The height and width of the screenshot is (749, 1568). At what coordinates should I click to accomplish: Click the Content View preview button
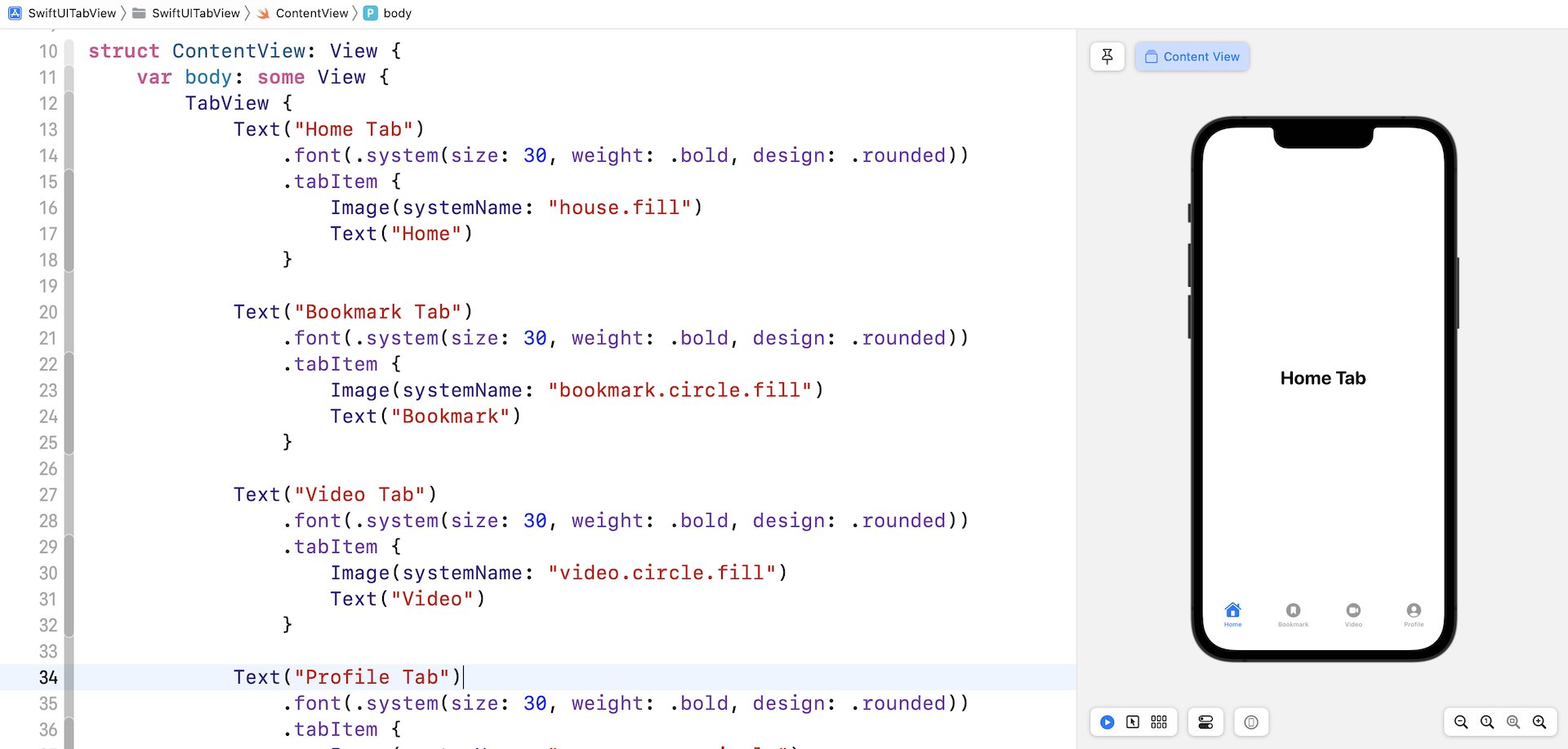1192,56
